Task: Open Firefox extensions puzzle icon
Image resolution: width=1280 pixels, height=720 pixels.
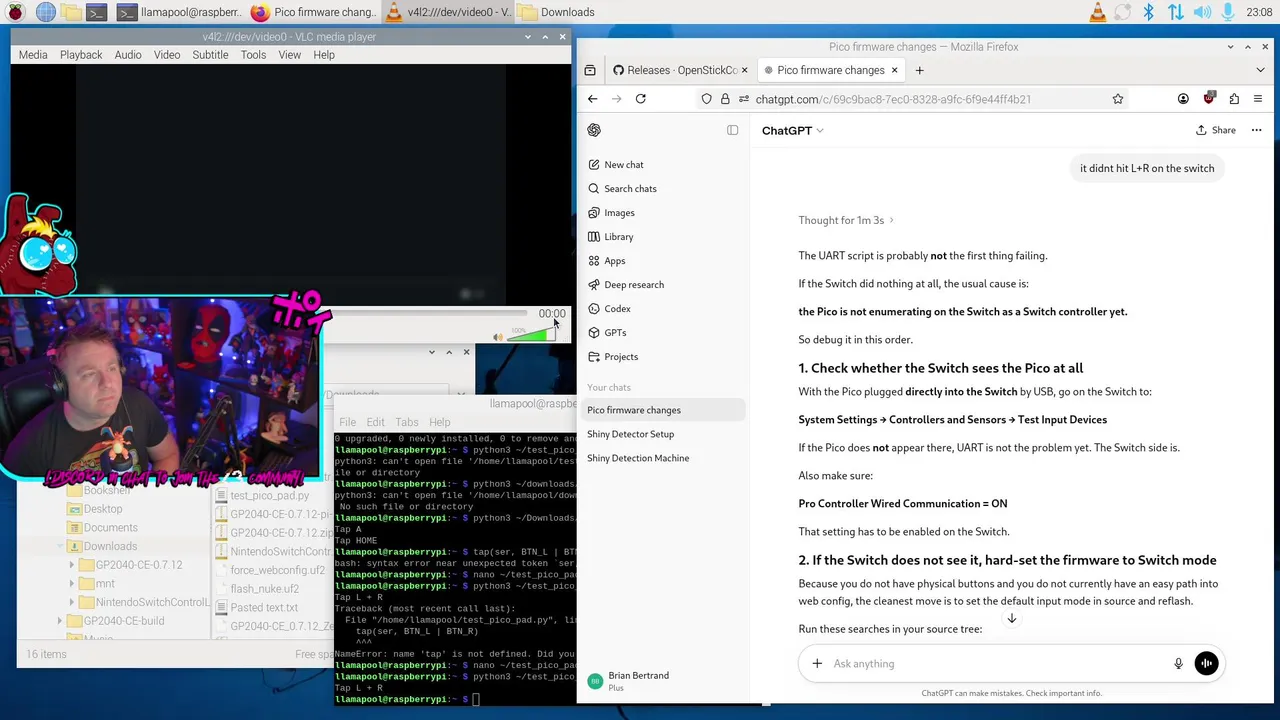Action: point(1234,99)
